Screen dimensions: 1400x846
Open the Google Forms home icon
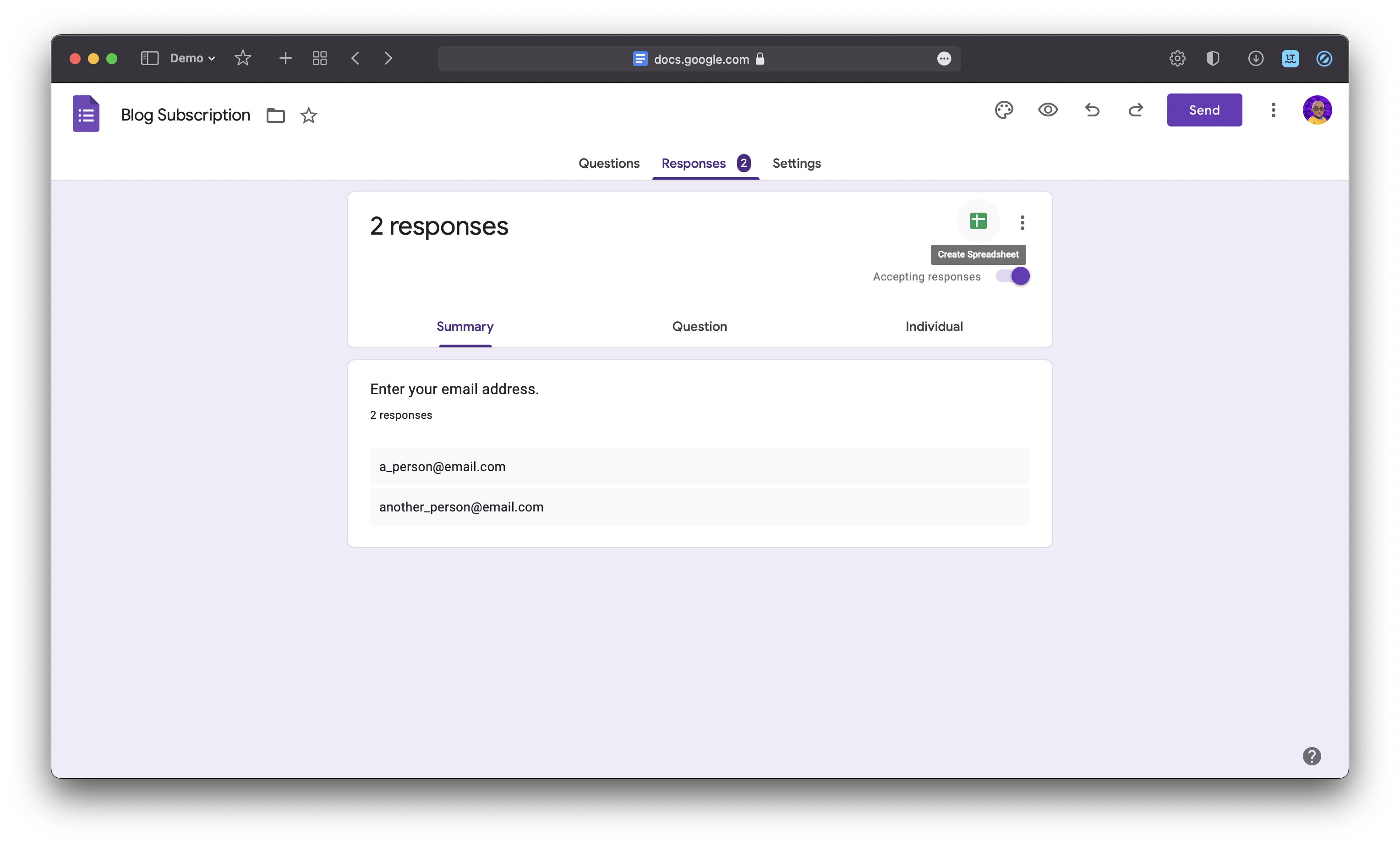[86, 114]
